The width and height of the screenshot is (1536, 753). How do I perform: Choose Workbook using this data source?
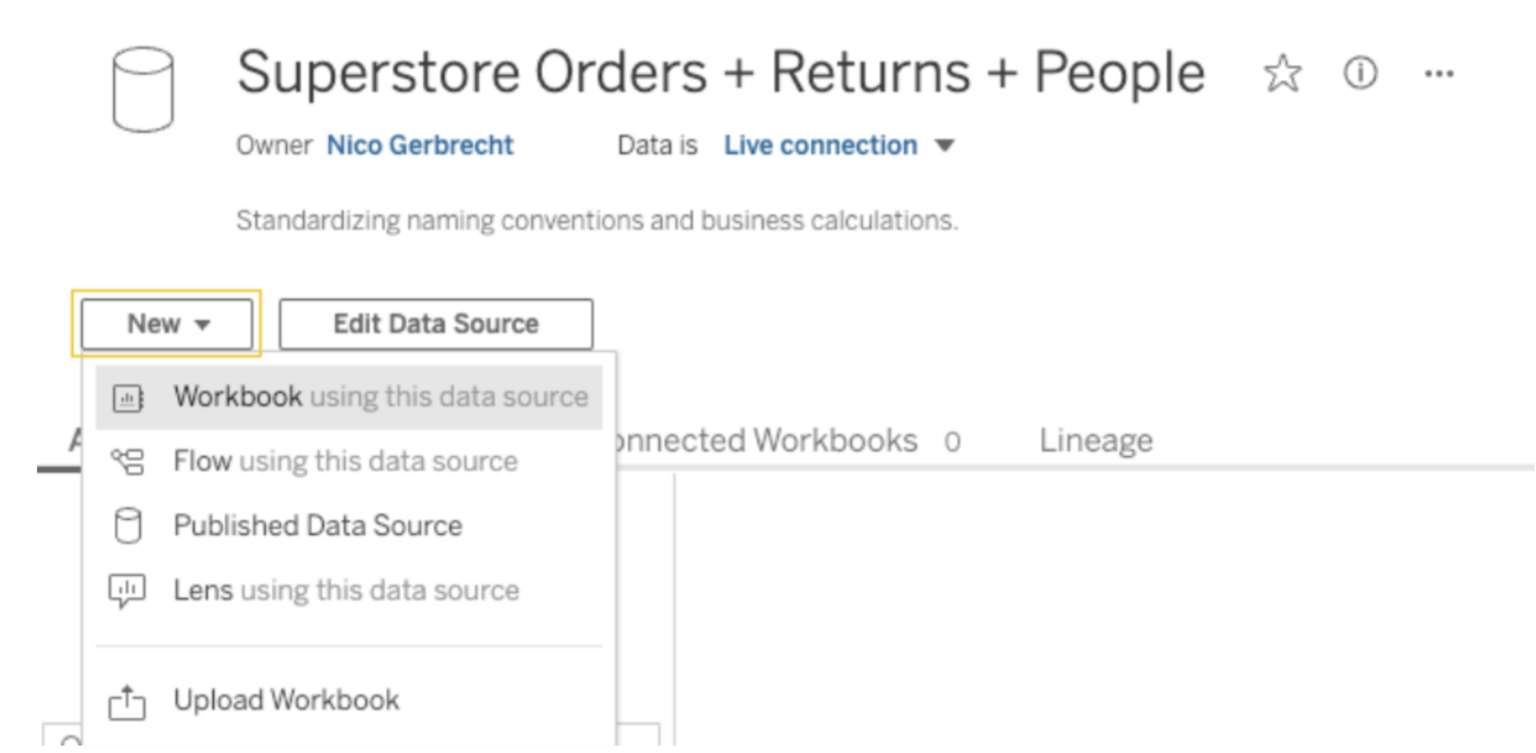tap(380, 396)
